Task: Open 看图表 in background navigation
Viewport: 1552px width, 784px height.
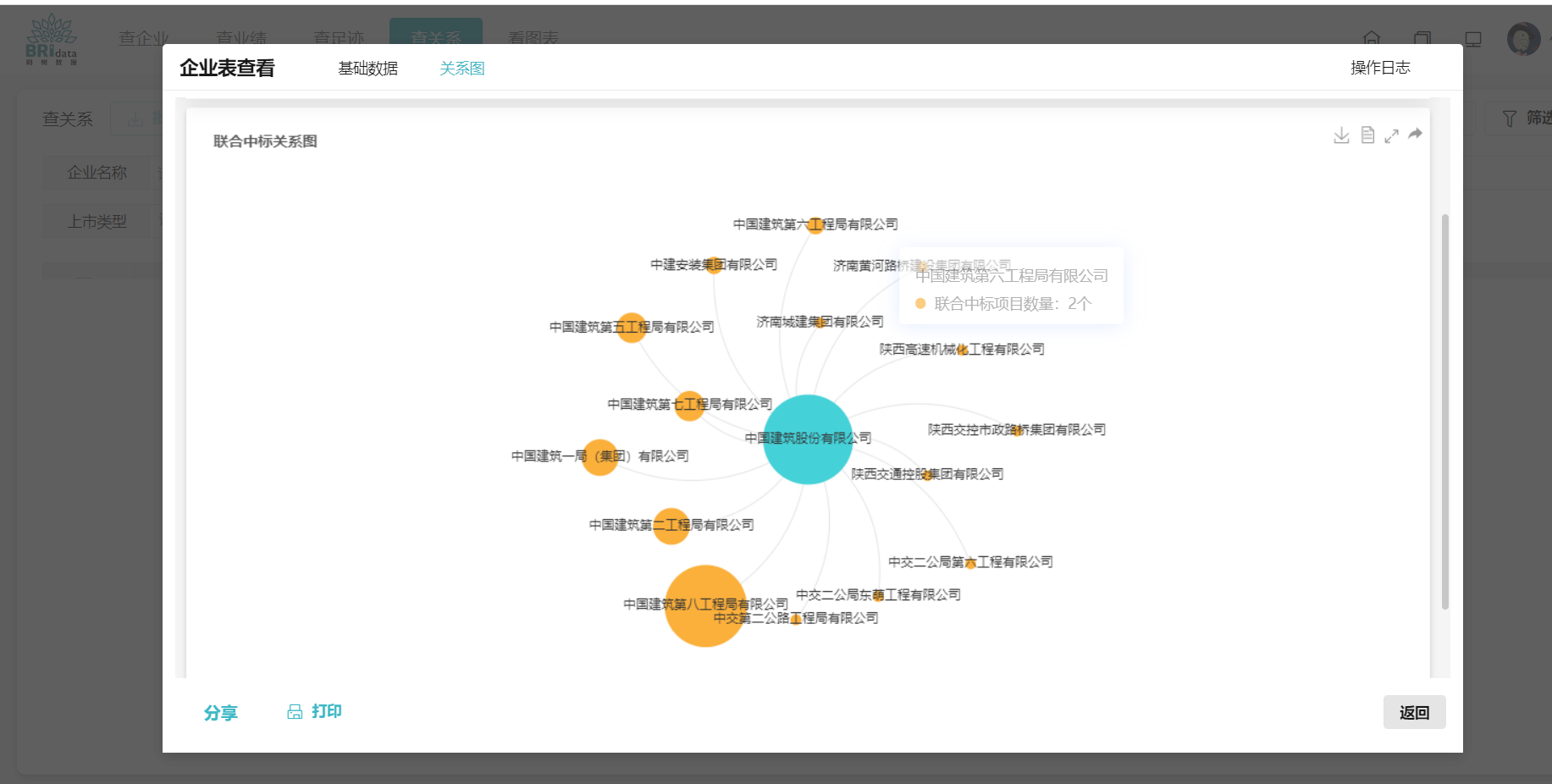Action: (x=533, y=38)
